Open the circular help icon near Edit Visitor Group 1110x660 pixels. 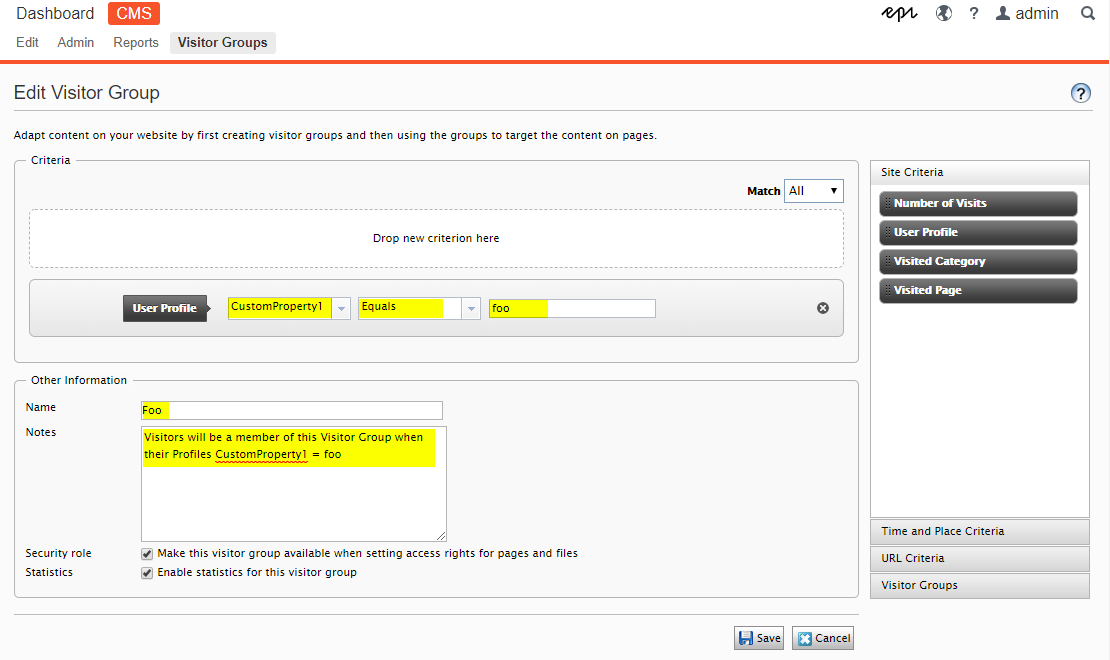(1080, 92)
